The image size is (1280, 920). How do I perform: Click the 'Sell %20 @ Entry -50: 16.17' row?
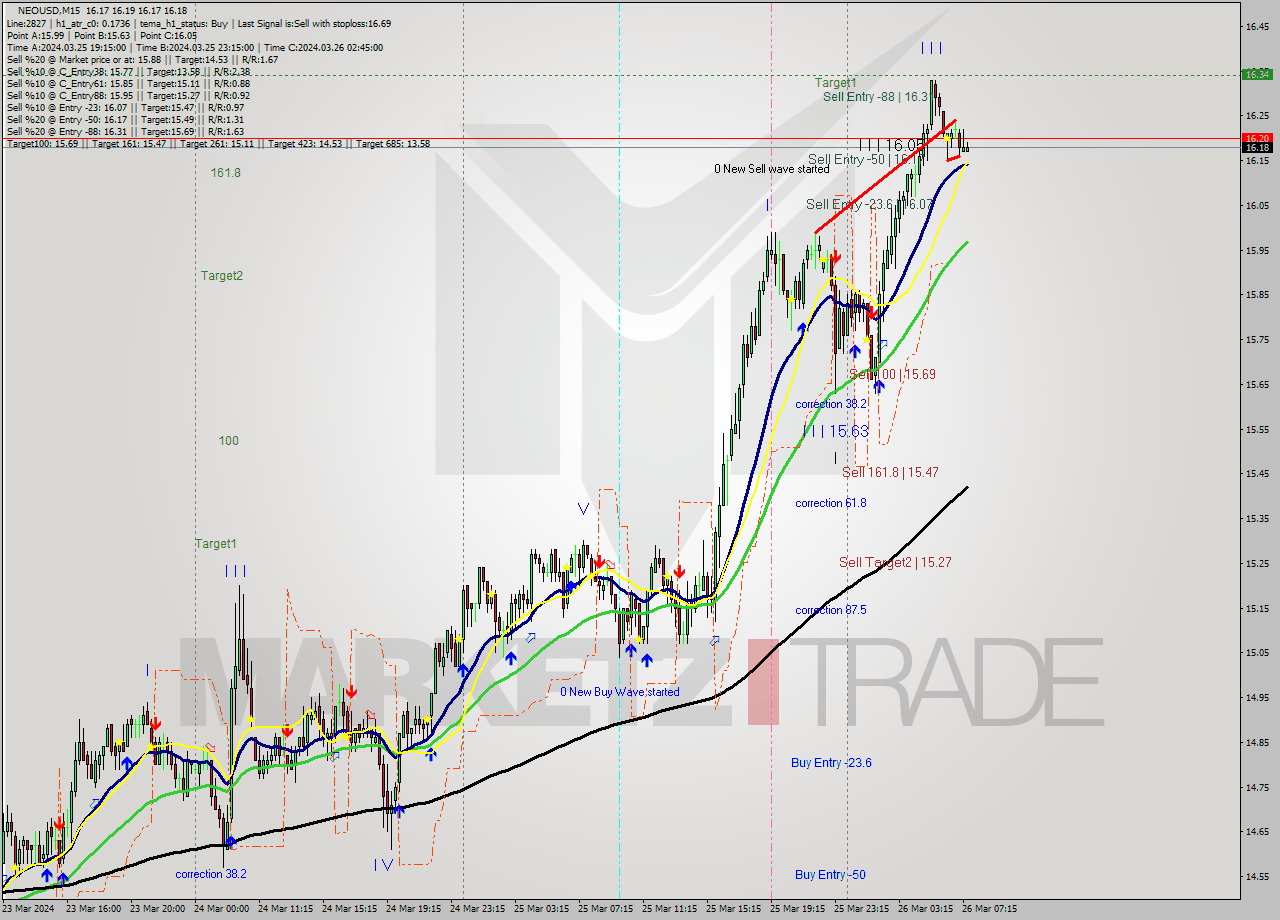[125, 119]
